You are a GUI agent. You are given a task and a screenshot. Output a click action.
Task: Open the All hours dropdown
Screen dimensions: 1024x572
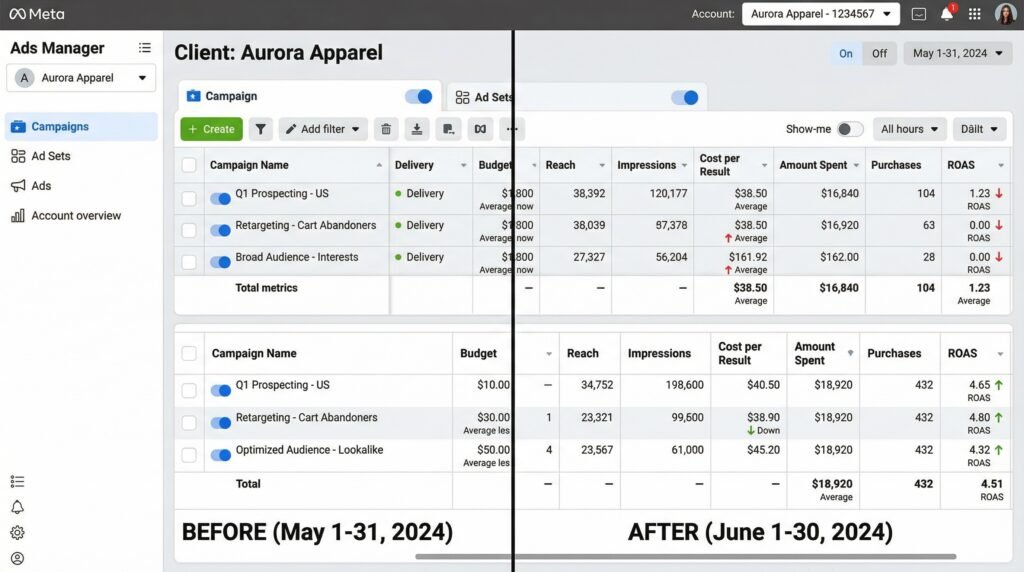(909, 129)
